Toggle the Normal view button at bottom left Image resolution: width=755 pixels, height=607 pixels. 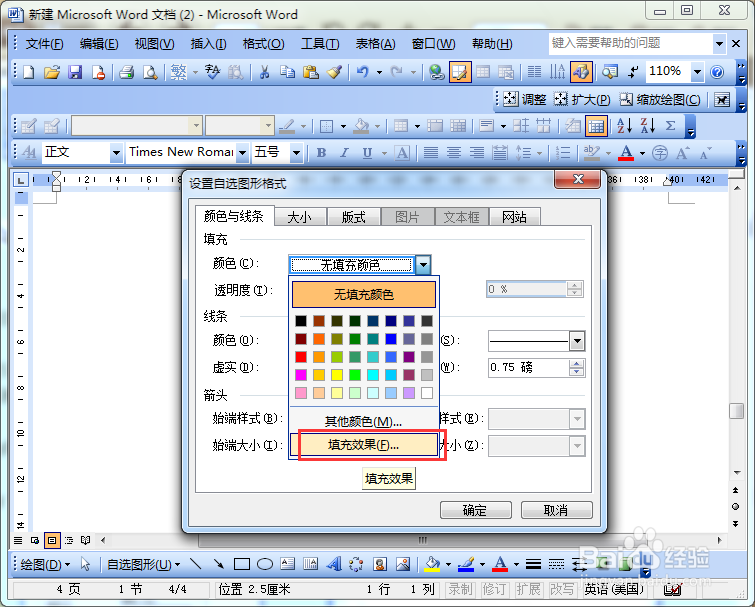point(18,540)
